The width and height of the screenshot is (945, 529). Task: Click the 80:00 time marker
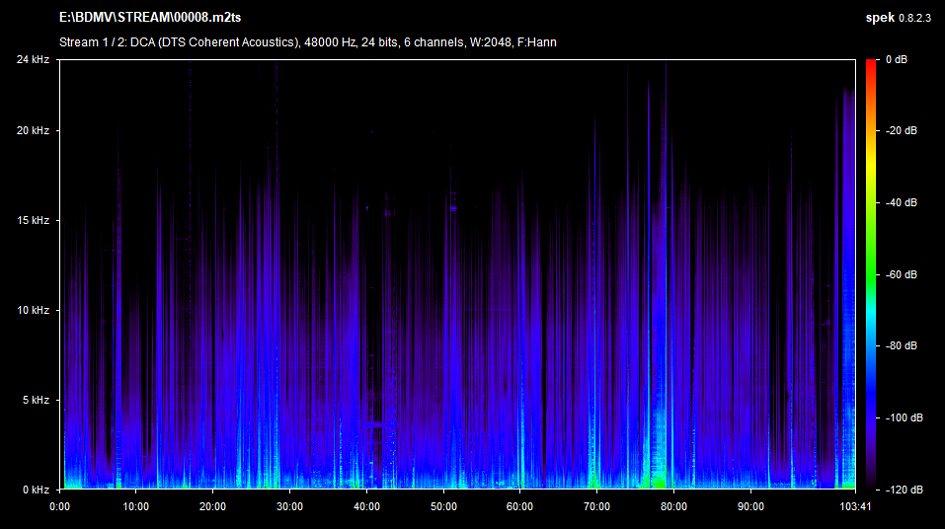(x=674, y=505)
